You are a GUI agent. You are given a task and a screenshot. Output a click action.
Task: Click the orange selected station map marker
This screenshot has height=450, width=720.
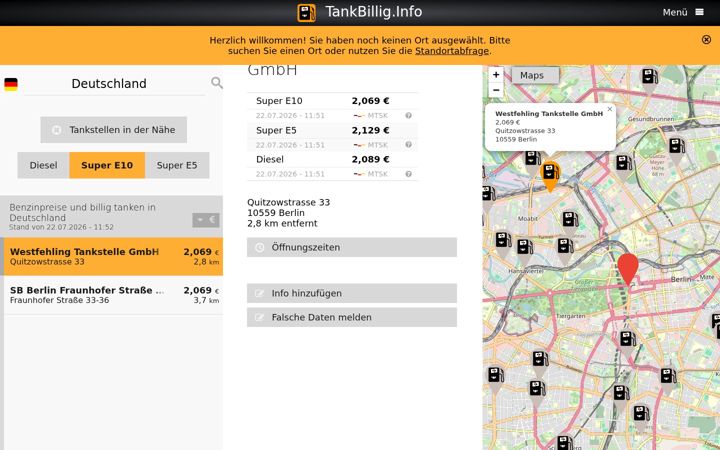pyautogui.click(x=551, y=176)
